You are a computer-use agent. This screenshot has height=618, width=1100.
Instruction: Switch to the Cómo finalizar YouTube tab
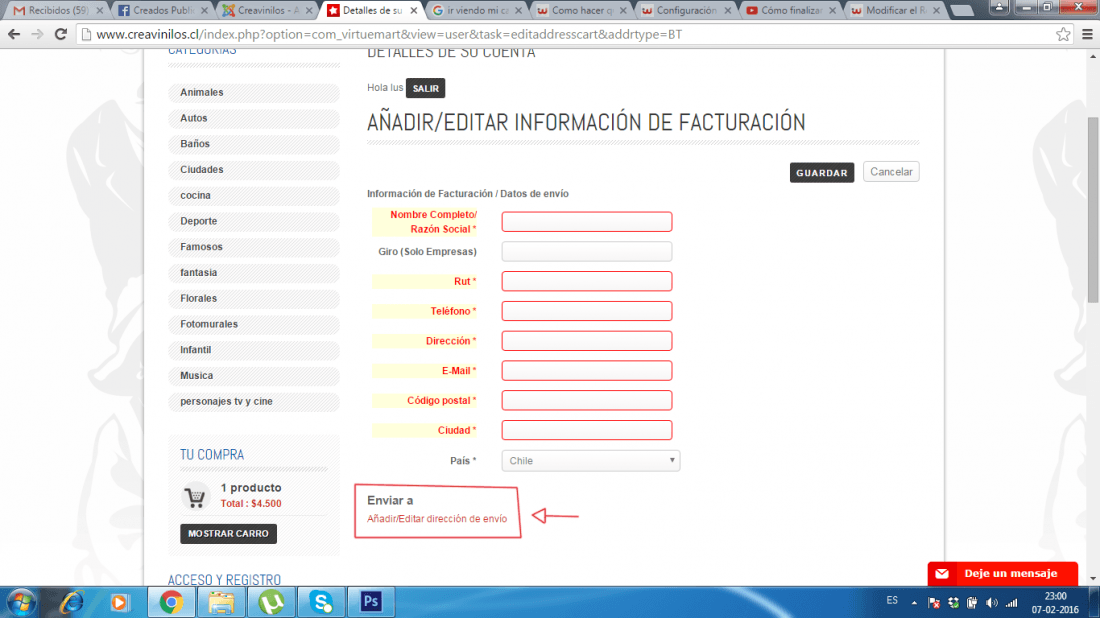click(791, 11)
